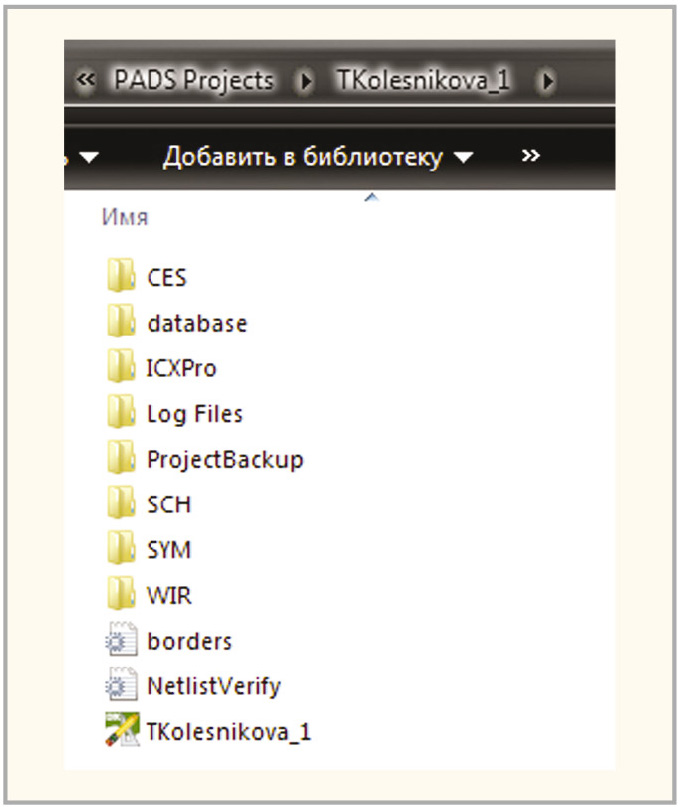Open the TKolesnikova_1 project file icon
Image resolution: width=680 pixels, height=807 pixels.
120,731
